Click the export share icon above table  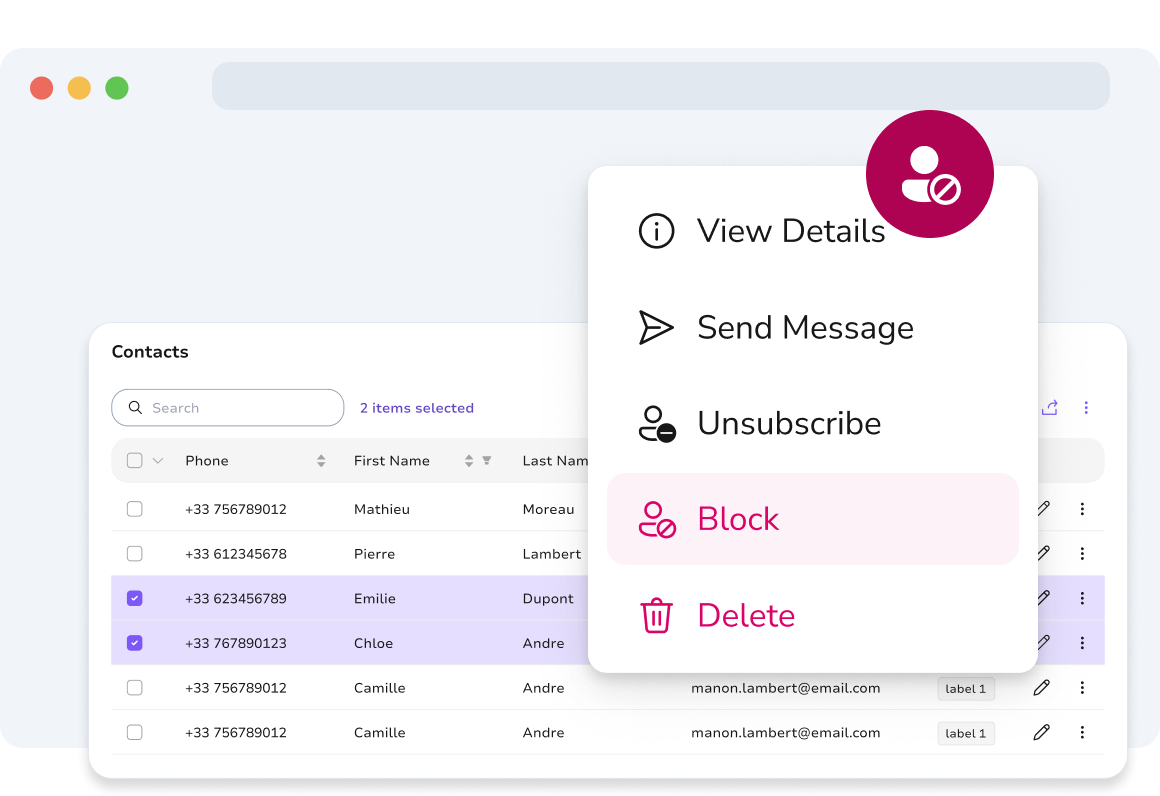tap(1049, 408)
